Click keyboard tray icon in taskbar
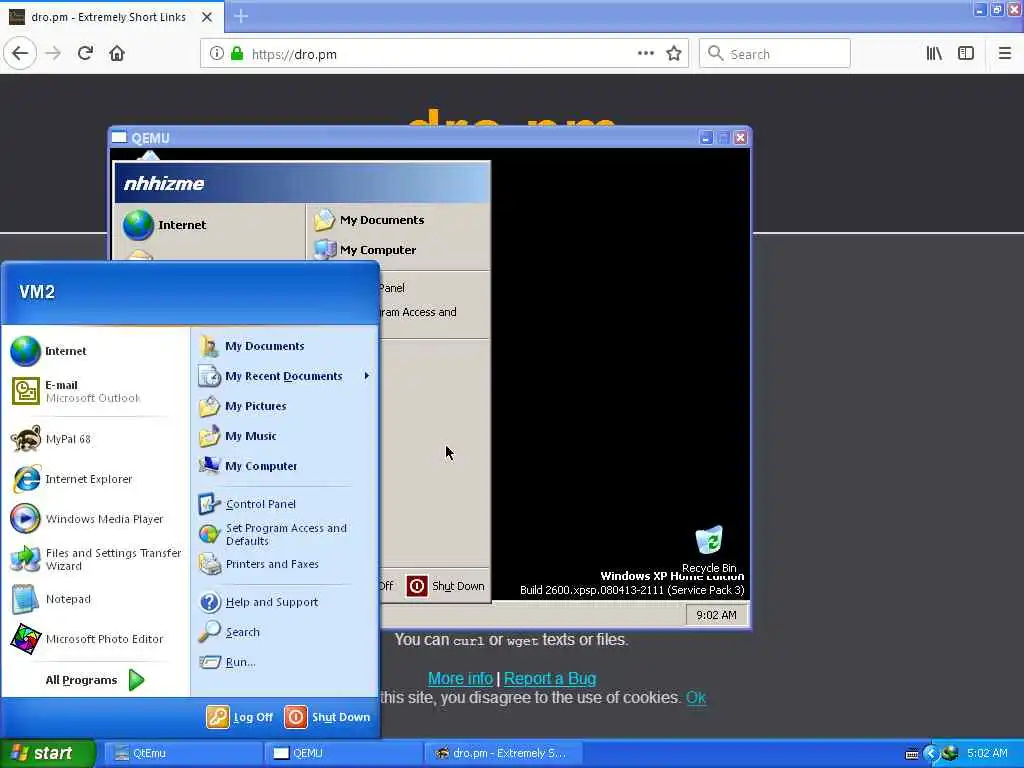 point(912,755)
